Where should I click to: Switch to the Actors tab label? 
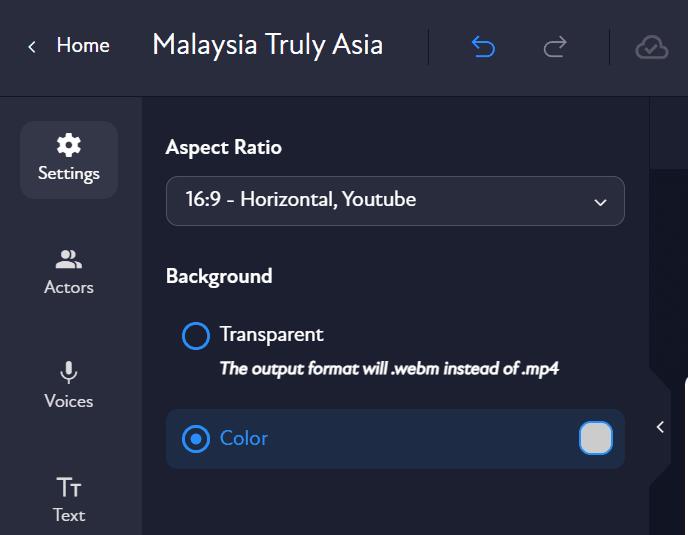point(69,287)
